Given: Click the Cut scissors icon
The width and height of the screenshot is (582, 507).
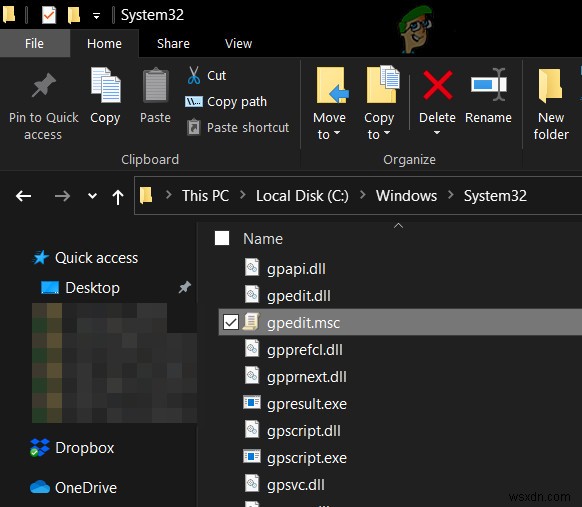Looking at the screenshot, I should point(194,75).
